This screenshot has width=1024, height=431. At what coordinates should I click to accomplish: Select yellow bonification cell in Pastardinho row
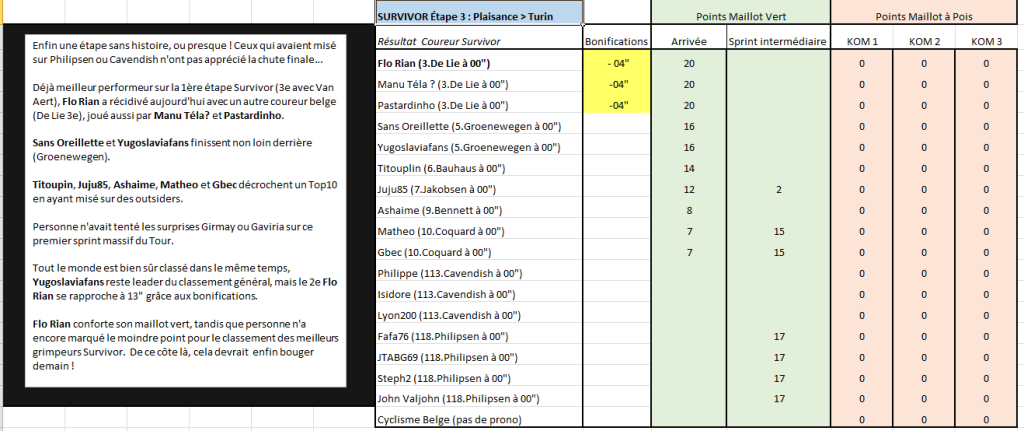(616, 105)
